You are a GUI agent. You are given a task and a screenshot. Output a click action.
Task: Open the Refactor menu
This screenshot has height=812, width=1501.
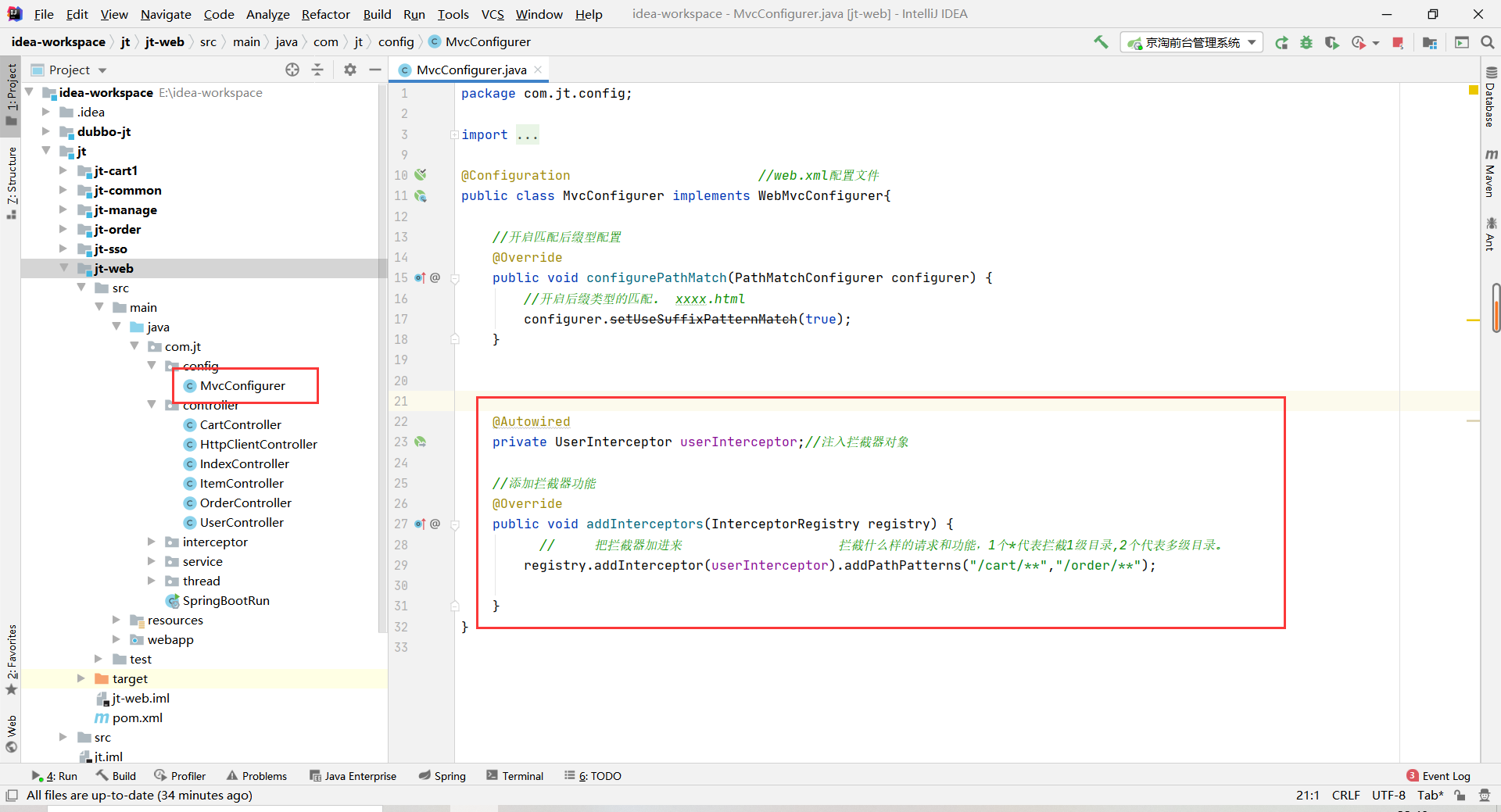325,14
